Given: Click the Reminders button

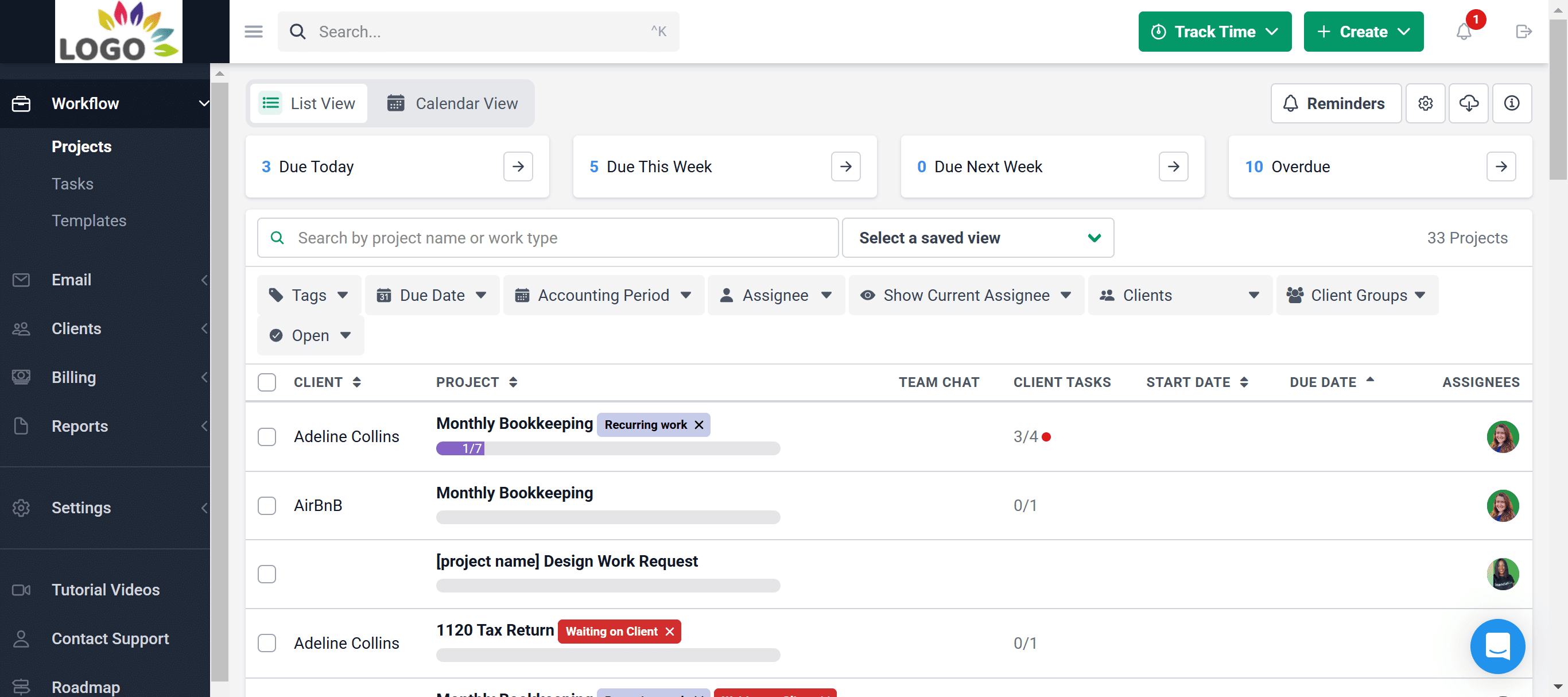Looking at the screenshot, I should 1336,103.
